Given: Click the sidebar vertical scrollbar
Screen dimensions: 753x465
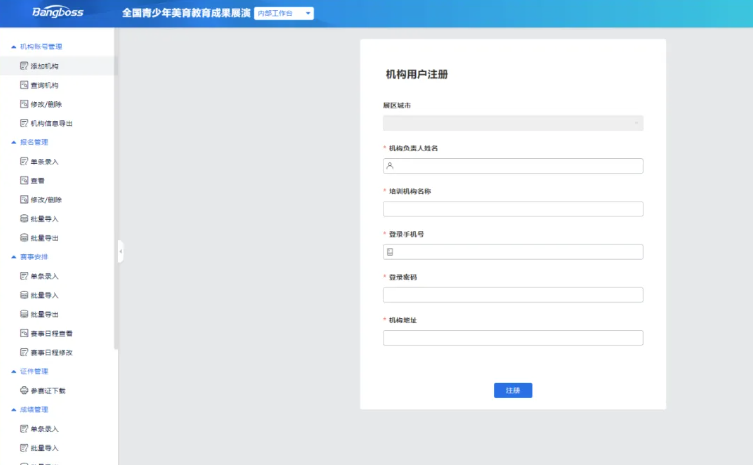Looking at the screenshot, I should pos(115,200).
